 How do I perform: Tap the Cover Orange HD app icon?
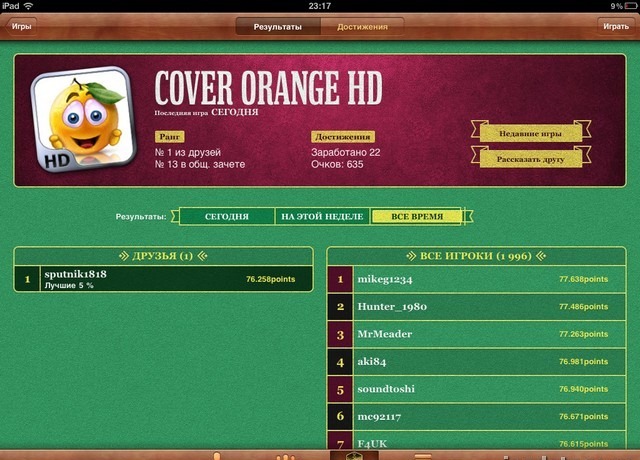[83, 119]
